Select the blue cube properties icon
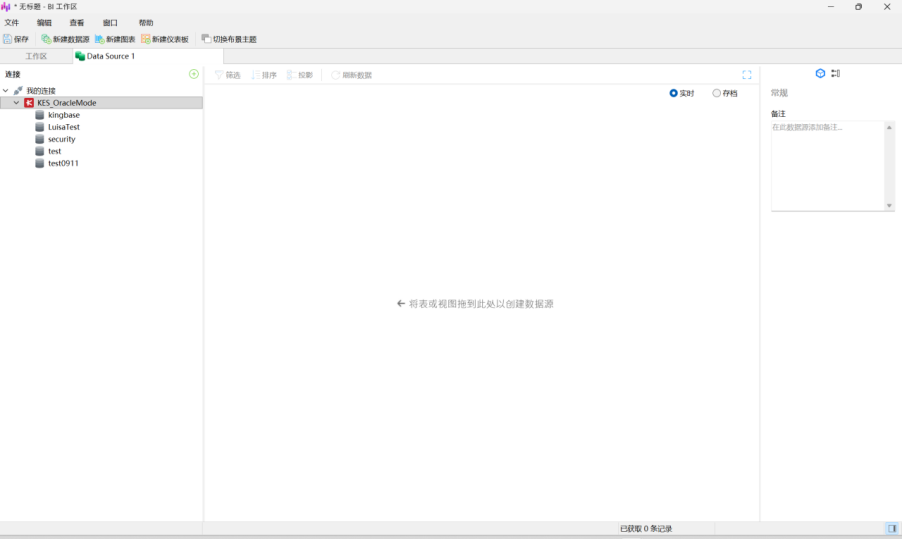Image resolution: width=903 pixels, height=539 pixels. coord(820,74)
